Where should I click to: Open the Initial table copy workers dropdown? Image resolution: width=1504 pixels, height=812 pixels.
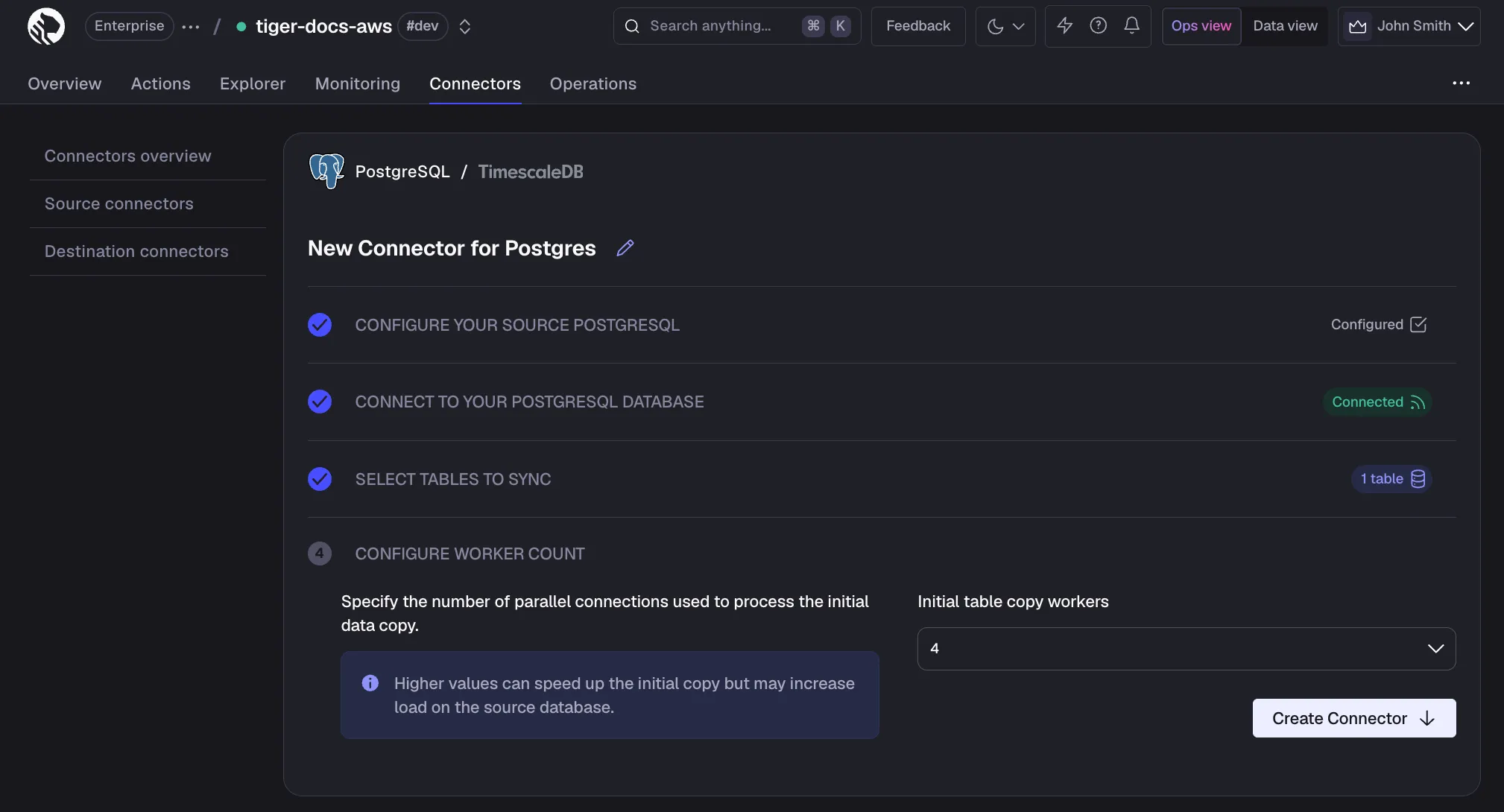click(1187, 649)
